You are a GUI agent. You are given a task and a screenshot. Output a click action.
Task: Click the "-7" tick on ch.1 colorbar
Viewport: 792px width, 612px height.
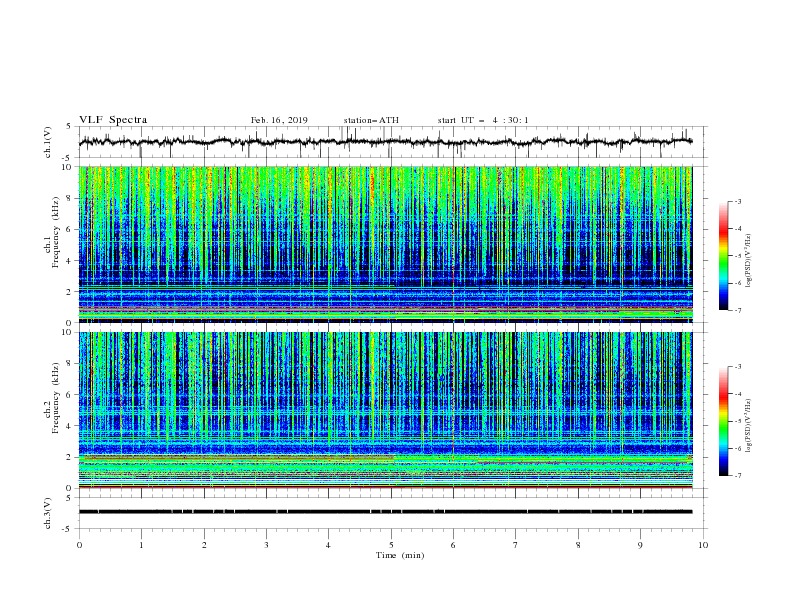(x=737, y=310)
